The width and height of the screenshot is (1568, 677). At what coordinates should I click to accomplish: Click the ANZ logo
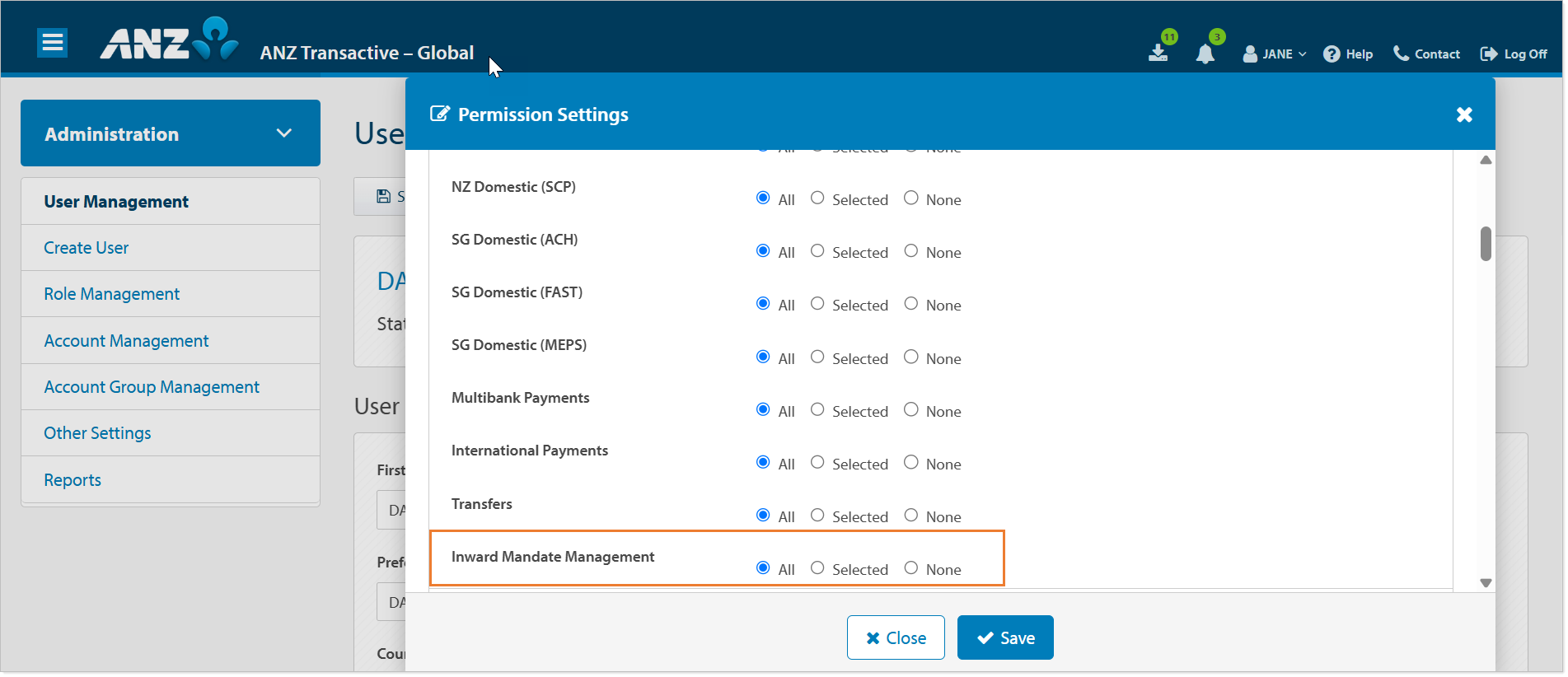click(x=169, y=40)
